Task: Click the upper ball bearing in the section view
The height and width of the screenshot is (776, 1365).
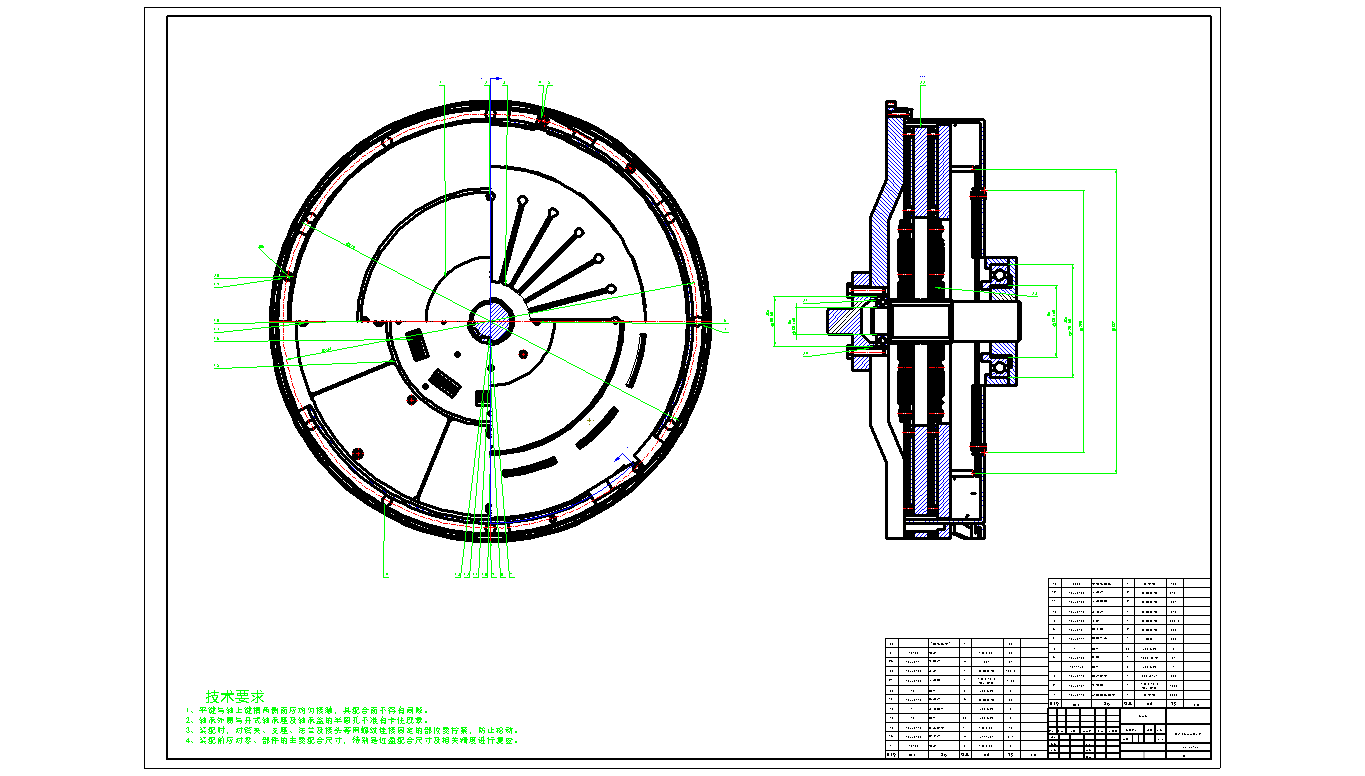Action: [x=1000, y=275]
